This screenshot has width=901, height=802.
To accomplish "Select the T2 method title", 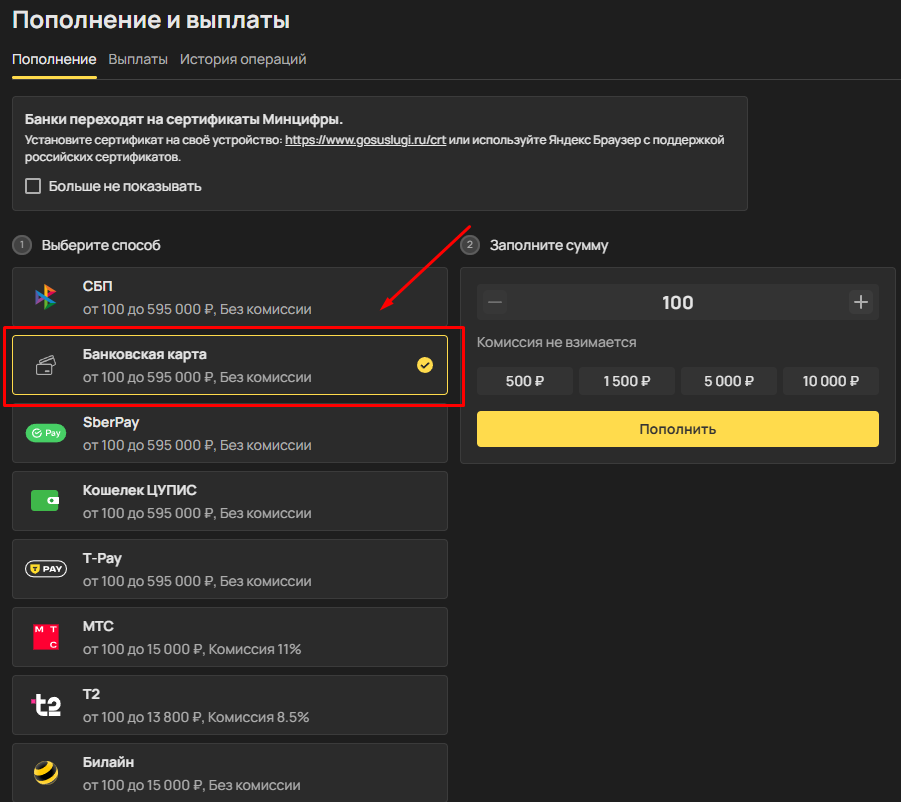I will 91,694.
